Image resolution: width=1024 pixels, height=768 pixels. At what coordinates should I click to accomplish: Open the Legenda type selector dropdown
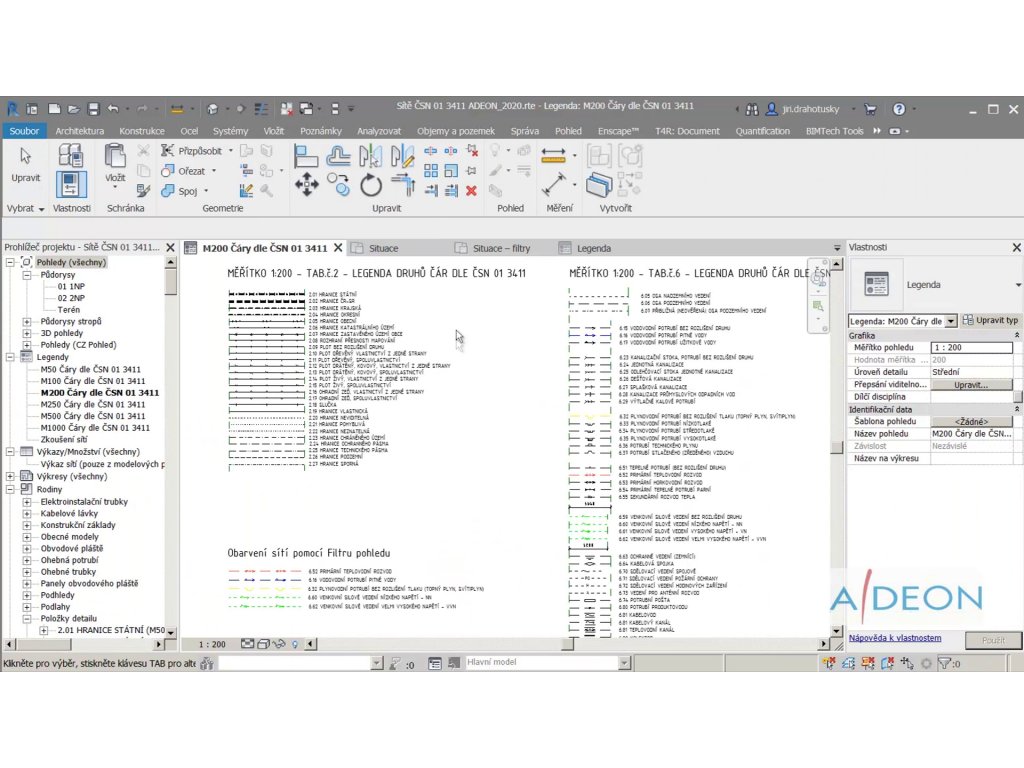[1017, 285]
